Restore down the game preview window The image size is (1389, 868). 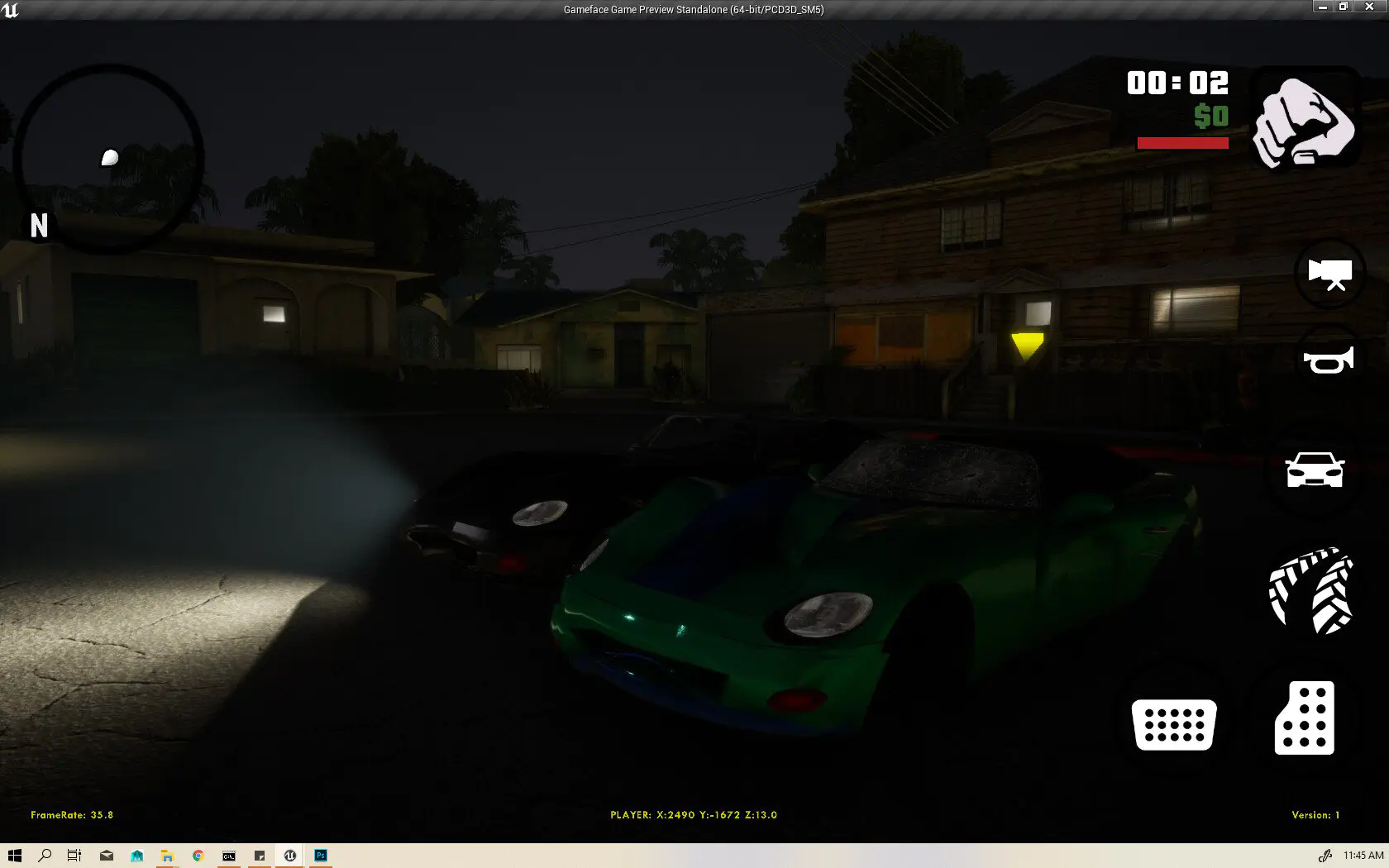[1344, 7]
